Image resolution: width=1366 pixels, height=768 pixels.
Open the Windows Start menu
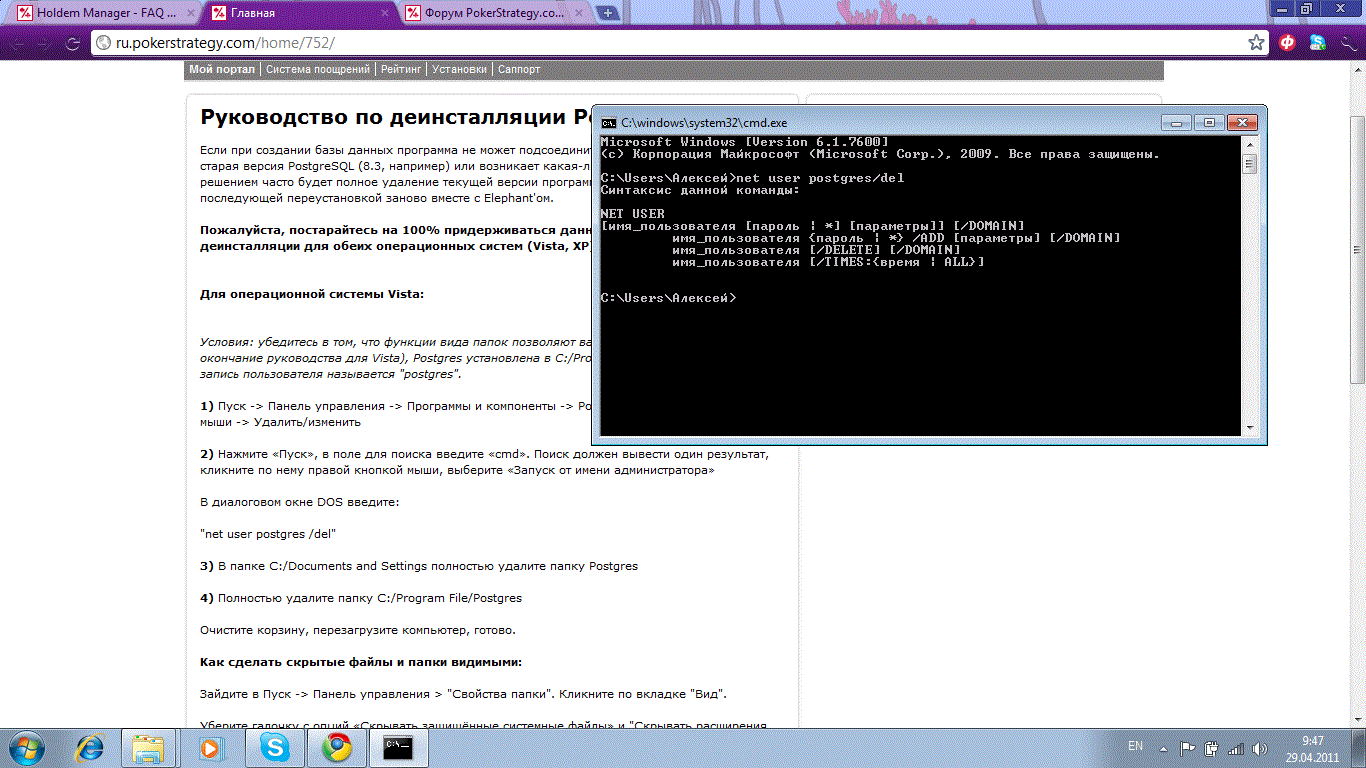click(x=26, y=747)
